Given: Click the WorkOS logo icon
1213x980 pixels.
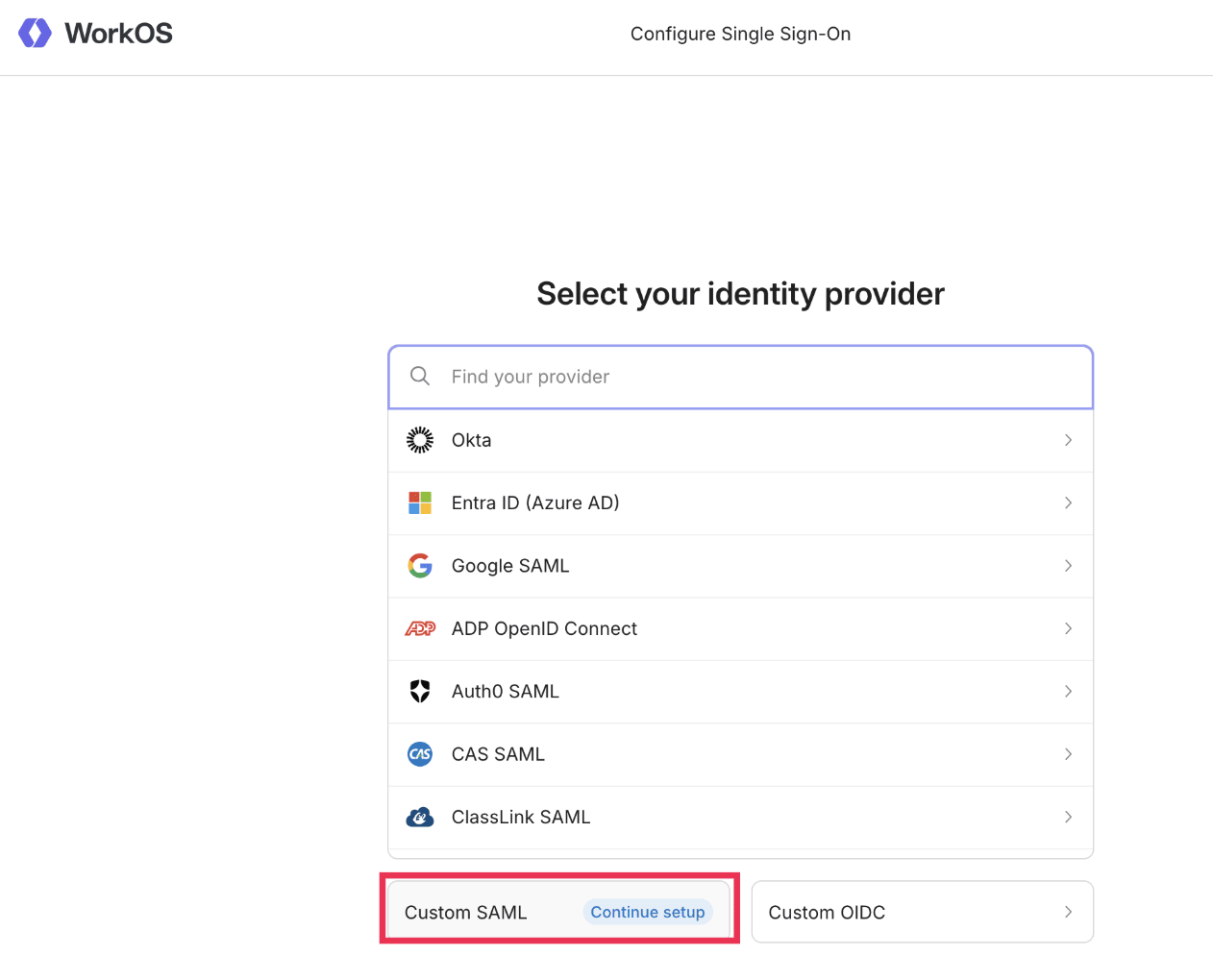Looking at the screenshot, I should [36, 33].
